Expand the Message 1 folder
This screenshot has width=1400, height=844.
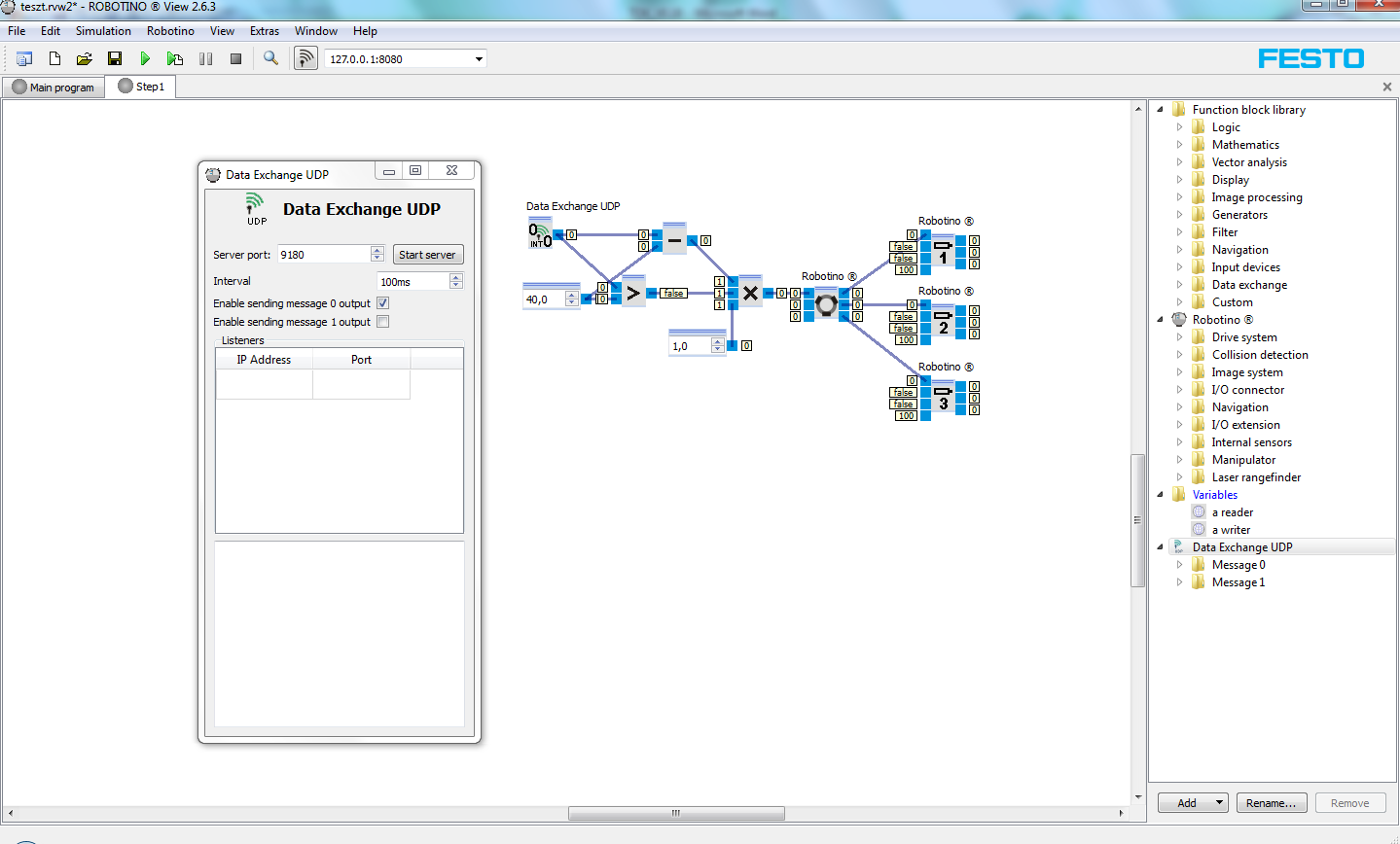1179,582
